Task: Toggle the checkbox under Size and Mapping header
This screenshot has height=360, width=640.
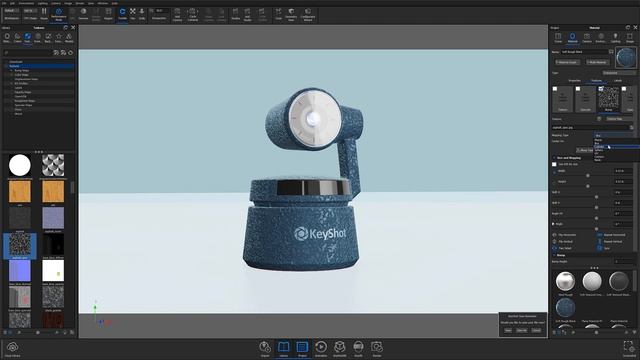Action: coord(554,164)
